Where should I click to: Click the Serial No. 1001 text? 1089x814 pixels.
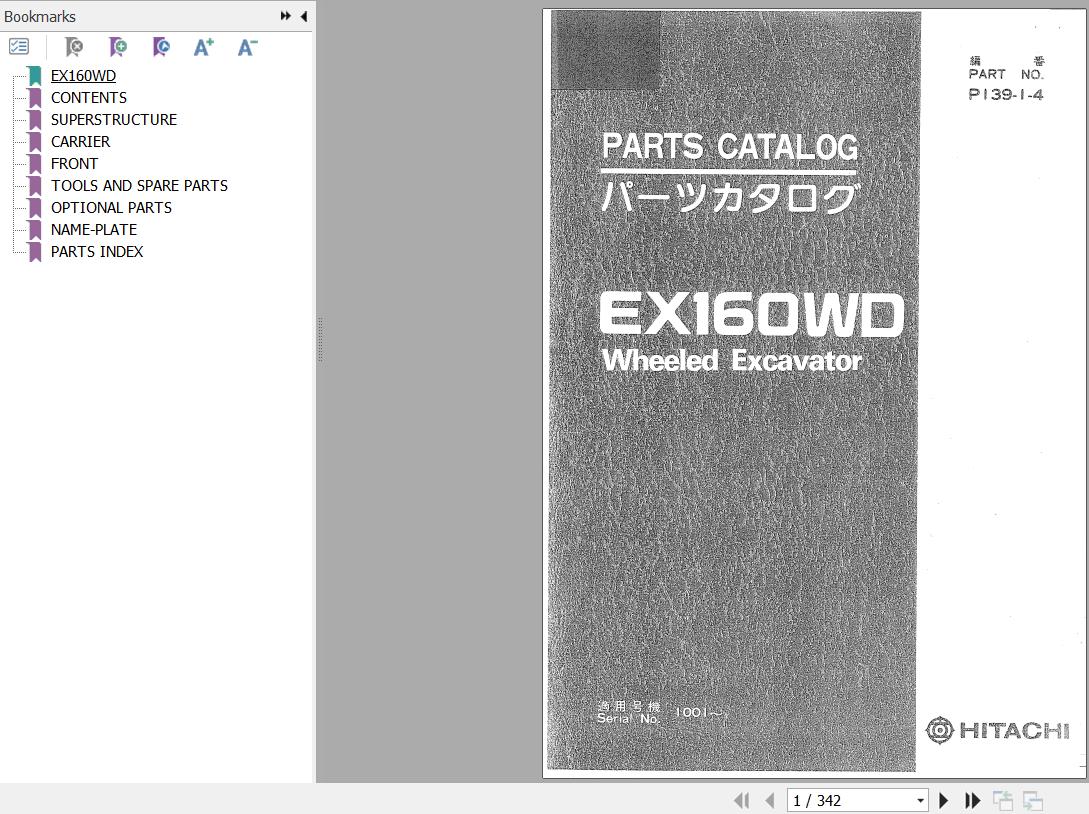tap(660, 713)
